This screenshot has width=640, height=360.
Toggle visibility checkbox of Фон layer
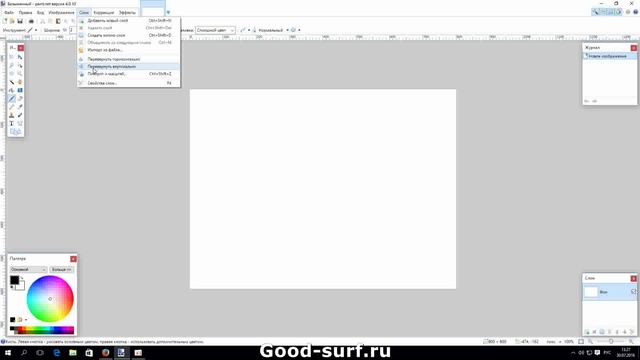coord(633,291)
